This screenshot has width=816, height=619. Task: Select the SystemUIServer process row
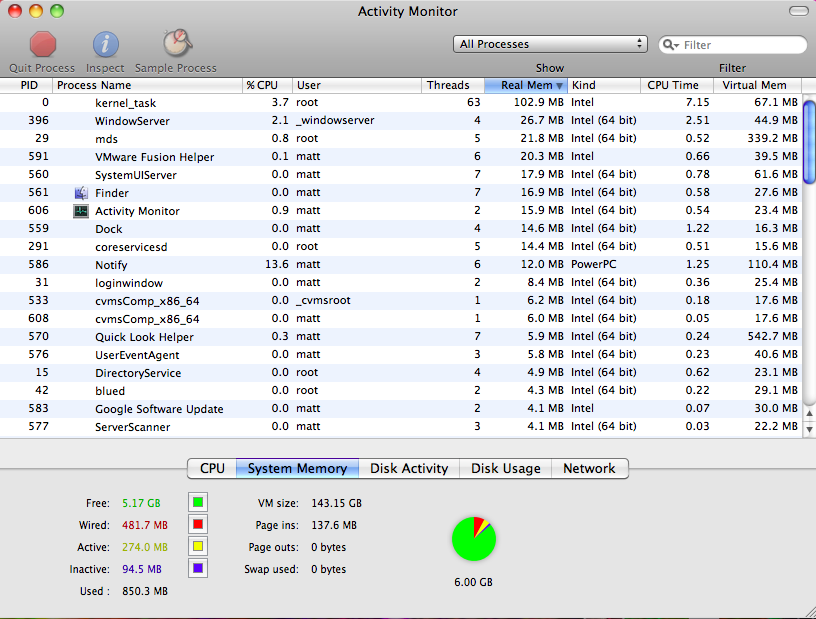tap(401, 174)
